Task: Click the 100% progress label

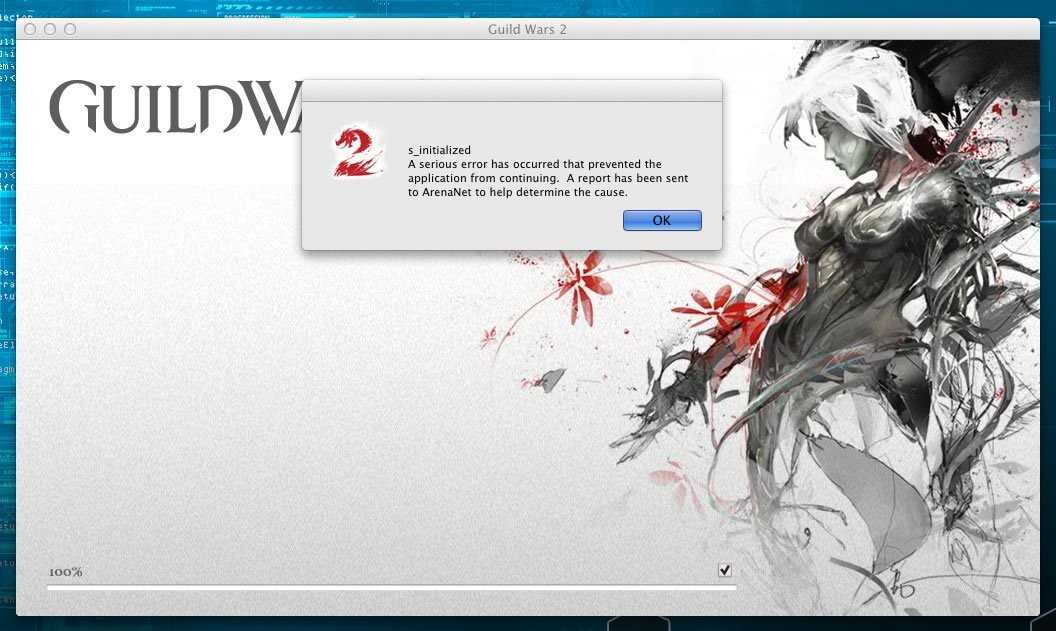Action: coord(66,572)
